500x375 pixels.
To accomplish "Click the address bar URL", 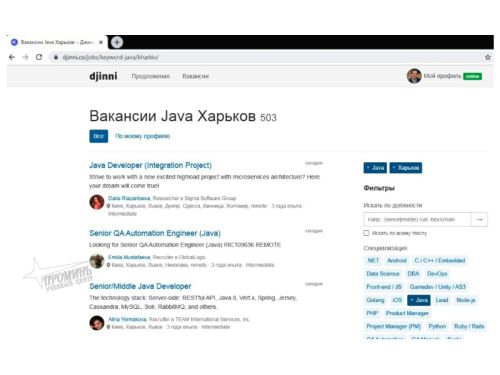I will tap(110, 57).
